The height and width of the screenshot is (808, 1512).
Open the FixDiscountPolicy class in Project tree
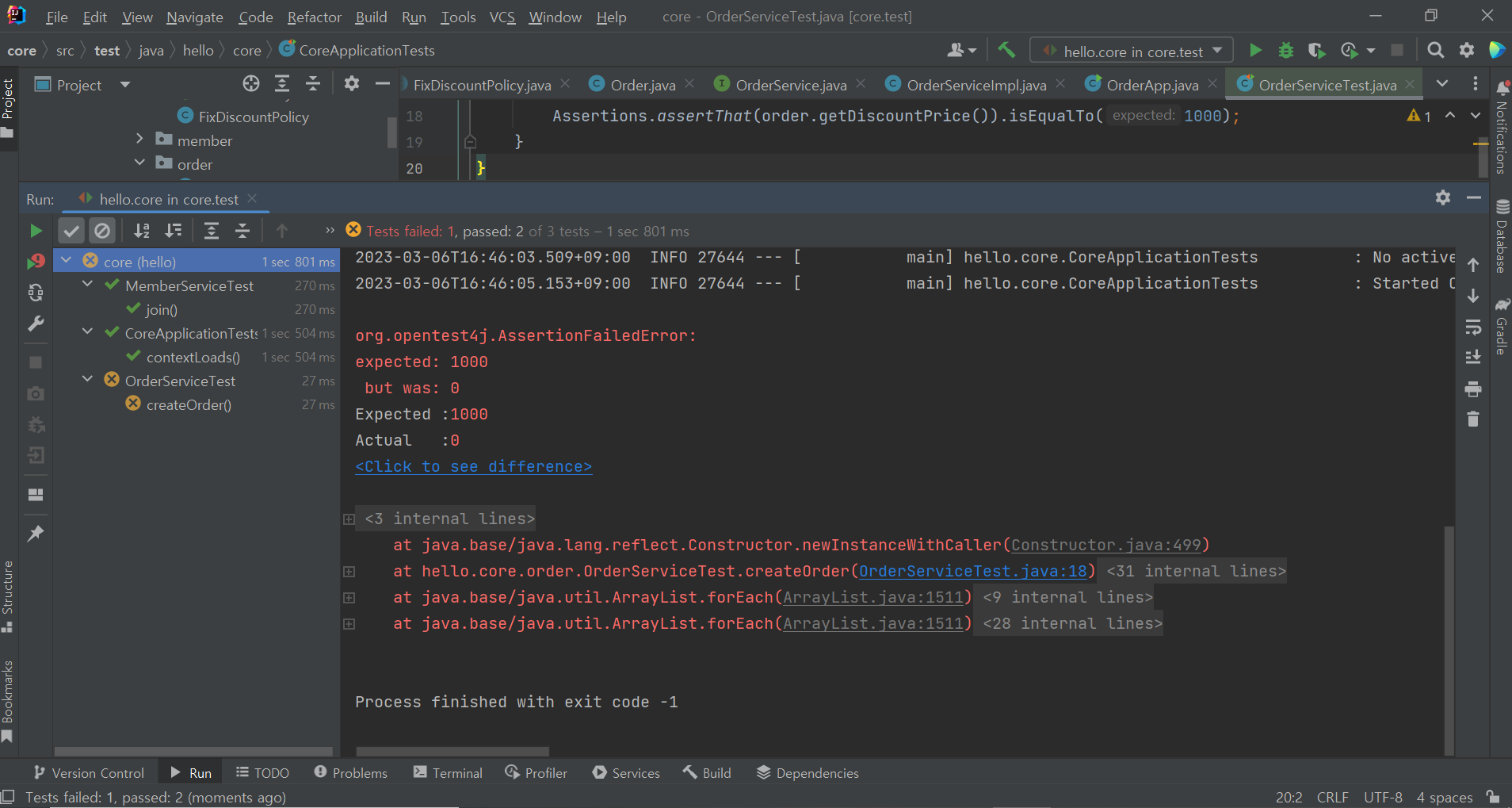(x=254, y=117)
